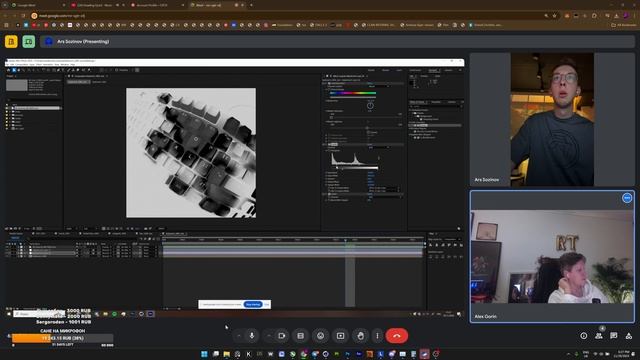
Task: Open the Photoshop icon on the taskbar
Action: [348, 354]
